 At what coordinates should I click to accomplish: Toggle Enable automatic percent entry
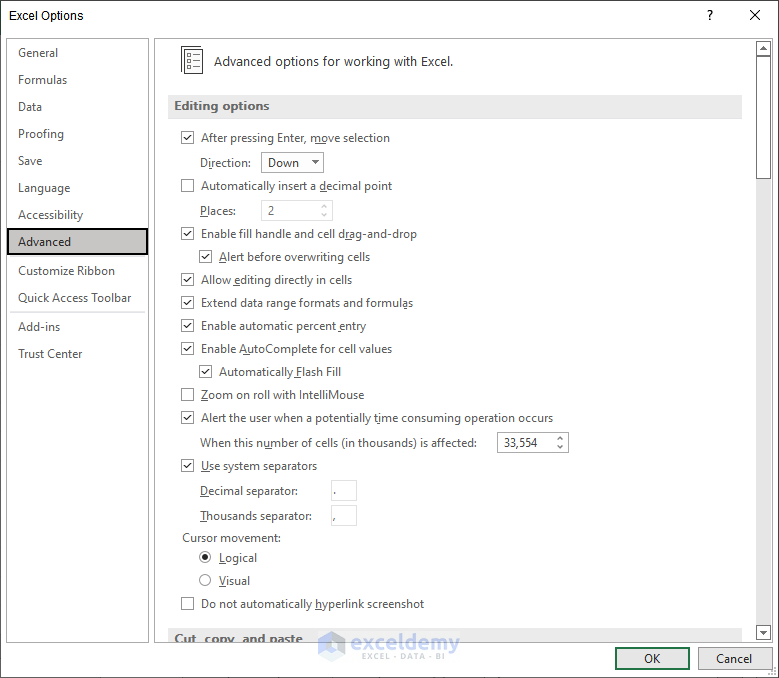pos(187,326)
